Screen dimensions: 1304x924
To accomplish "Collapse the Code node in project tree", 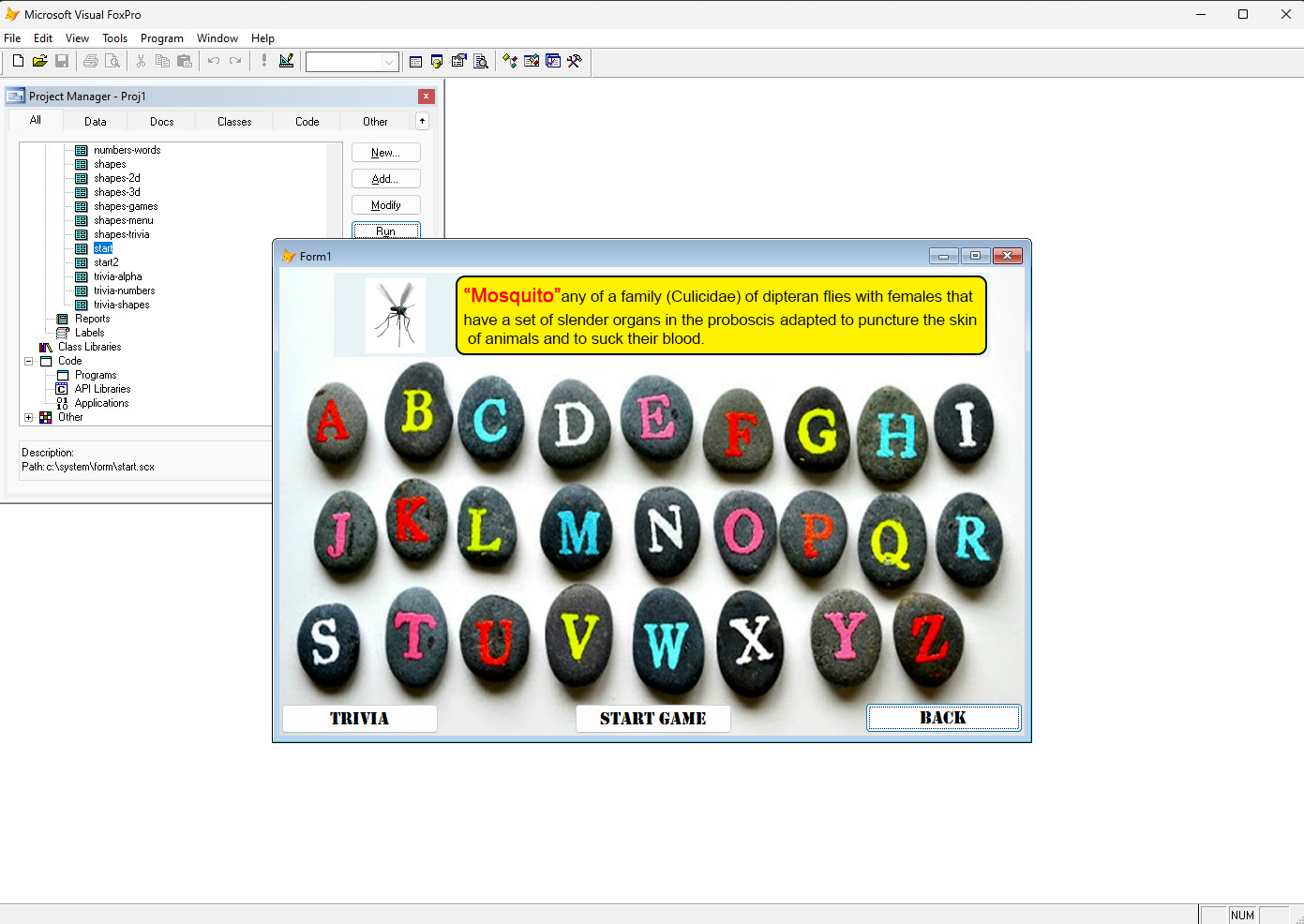I will 29,361.
